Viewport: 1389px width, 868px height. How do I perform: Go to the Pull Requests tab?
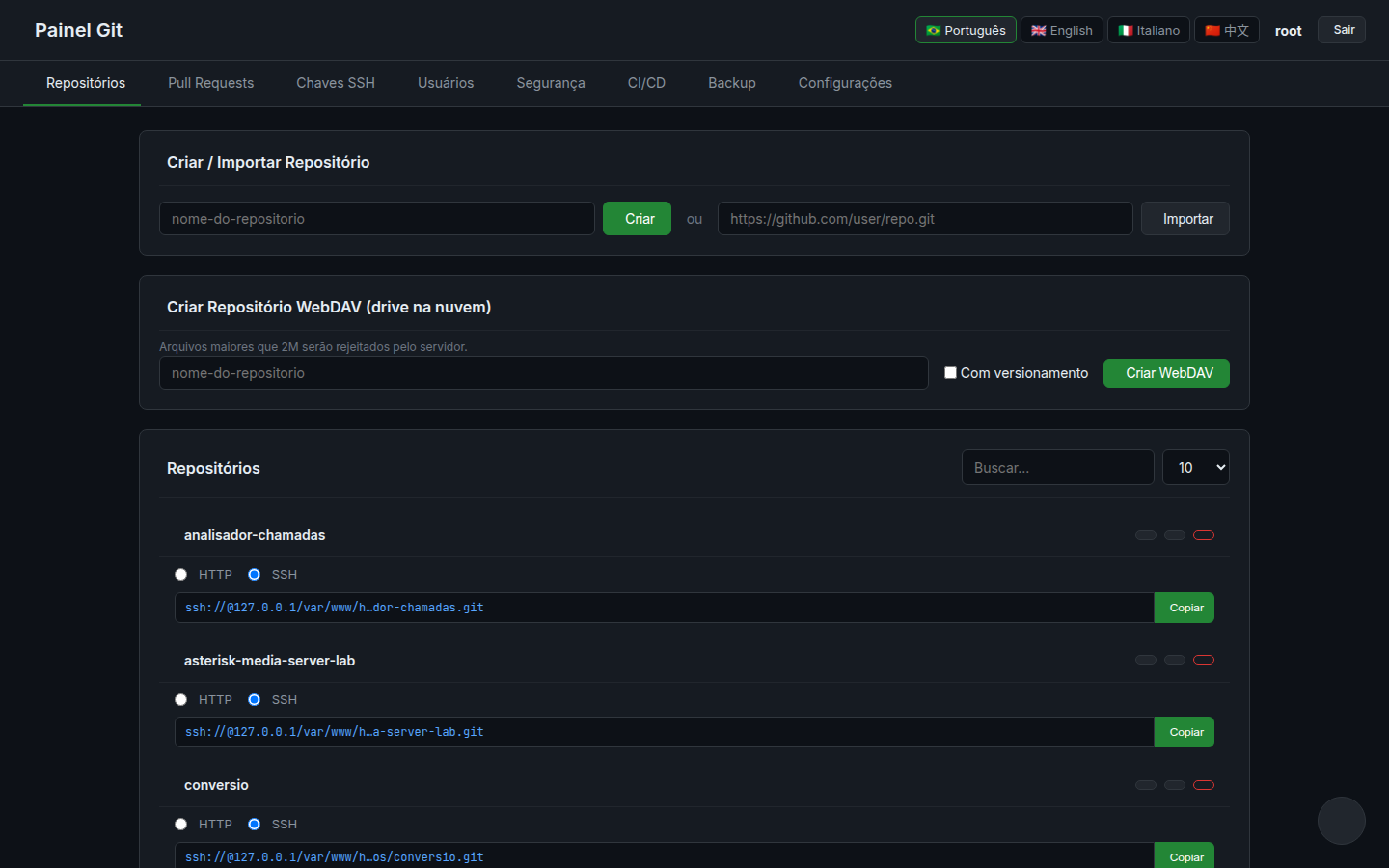210,83
